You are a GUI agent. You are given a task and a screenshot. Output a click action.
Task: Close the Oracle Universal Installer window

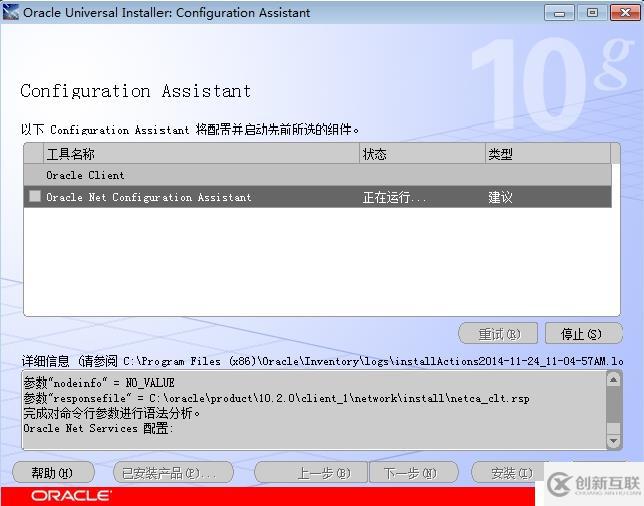point(625,13)
